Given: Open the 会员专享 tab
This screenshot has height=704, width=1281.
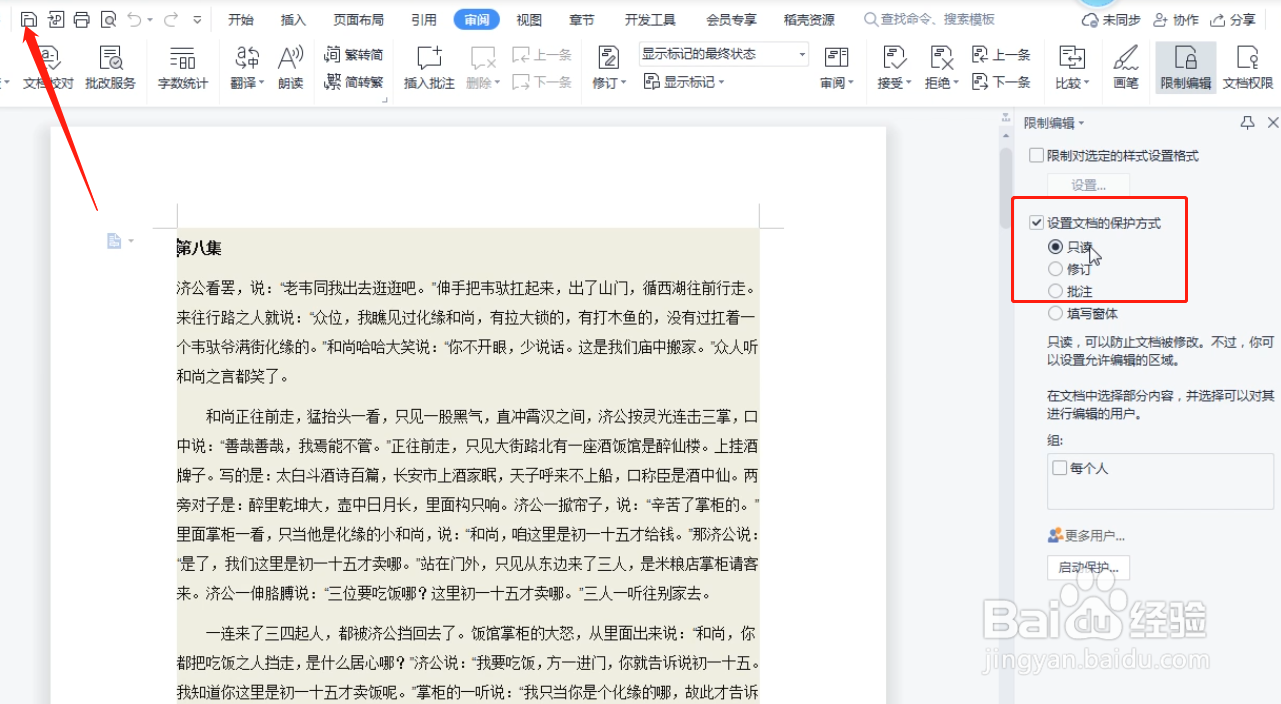Looking at the screenshot, I should click(x=731, y=20).
